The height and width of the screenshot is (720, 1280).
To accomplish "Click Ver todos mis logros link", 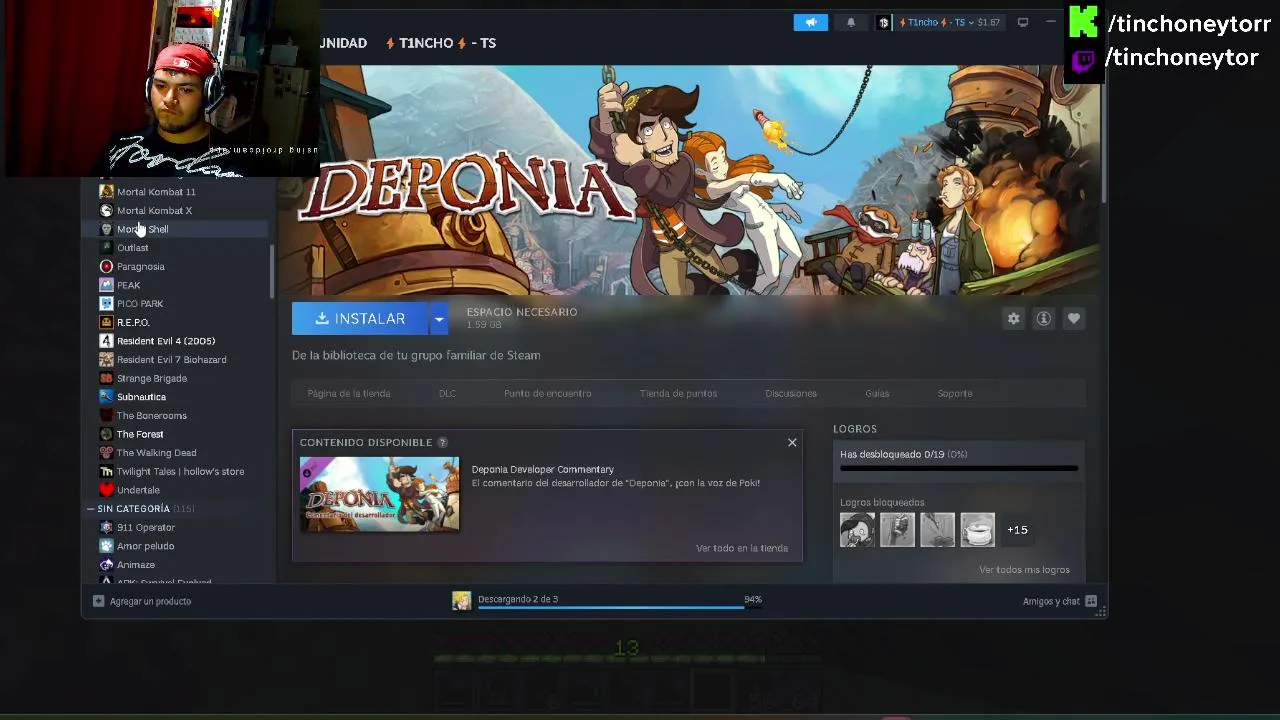I will (1024, 570).
